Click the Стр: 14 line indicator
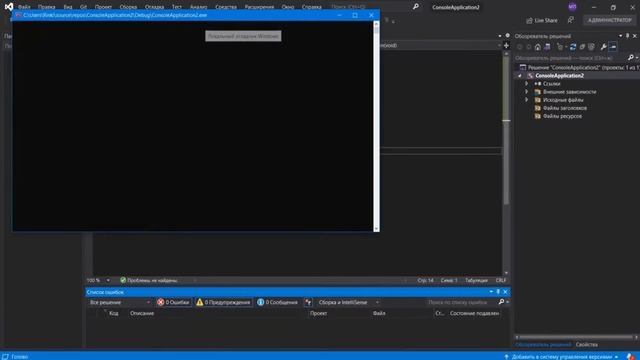640x360 pixels. (425, 280)
